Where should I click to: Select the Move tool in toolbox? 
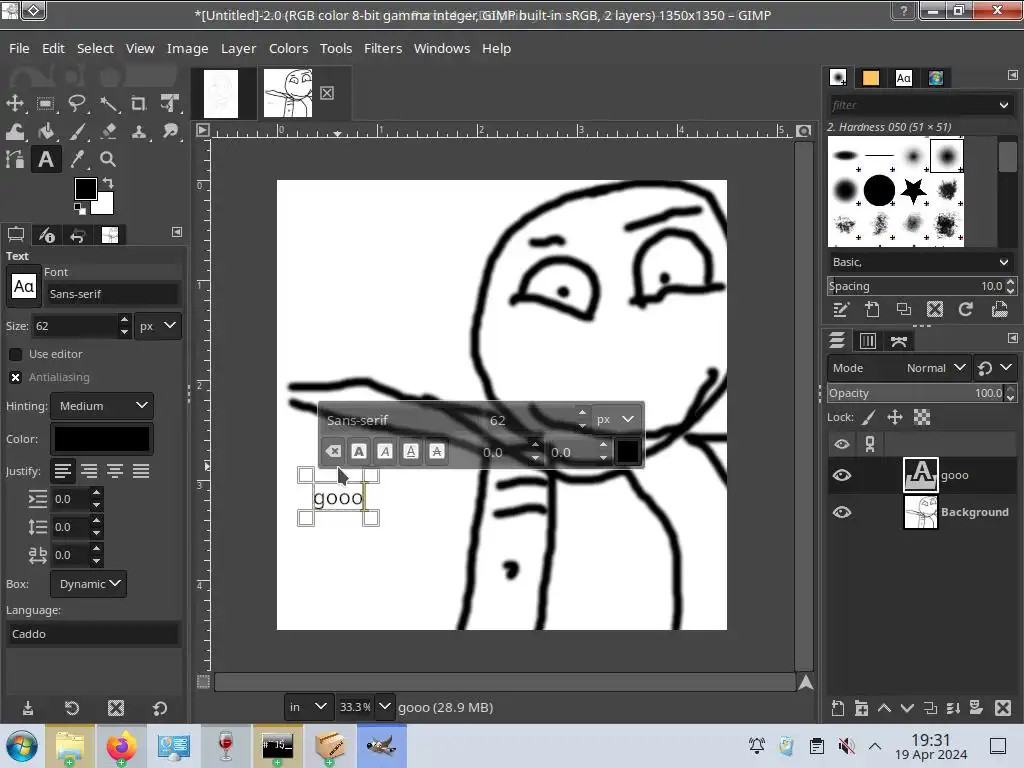[15, 103]
